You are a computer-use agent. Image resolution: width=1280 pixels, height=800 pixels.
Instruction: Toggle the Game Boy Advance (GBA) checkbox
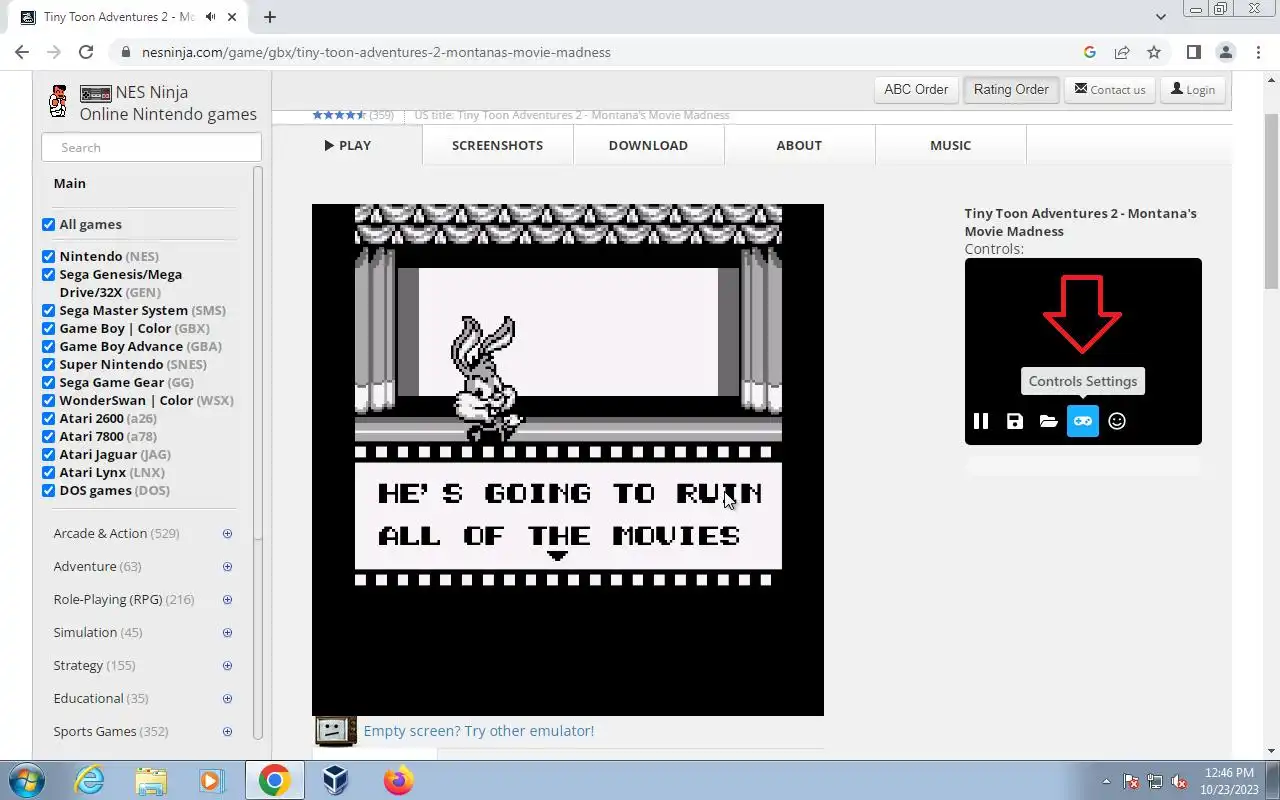click(x=48, y=346)
